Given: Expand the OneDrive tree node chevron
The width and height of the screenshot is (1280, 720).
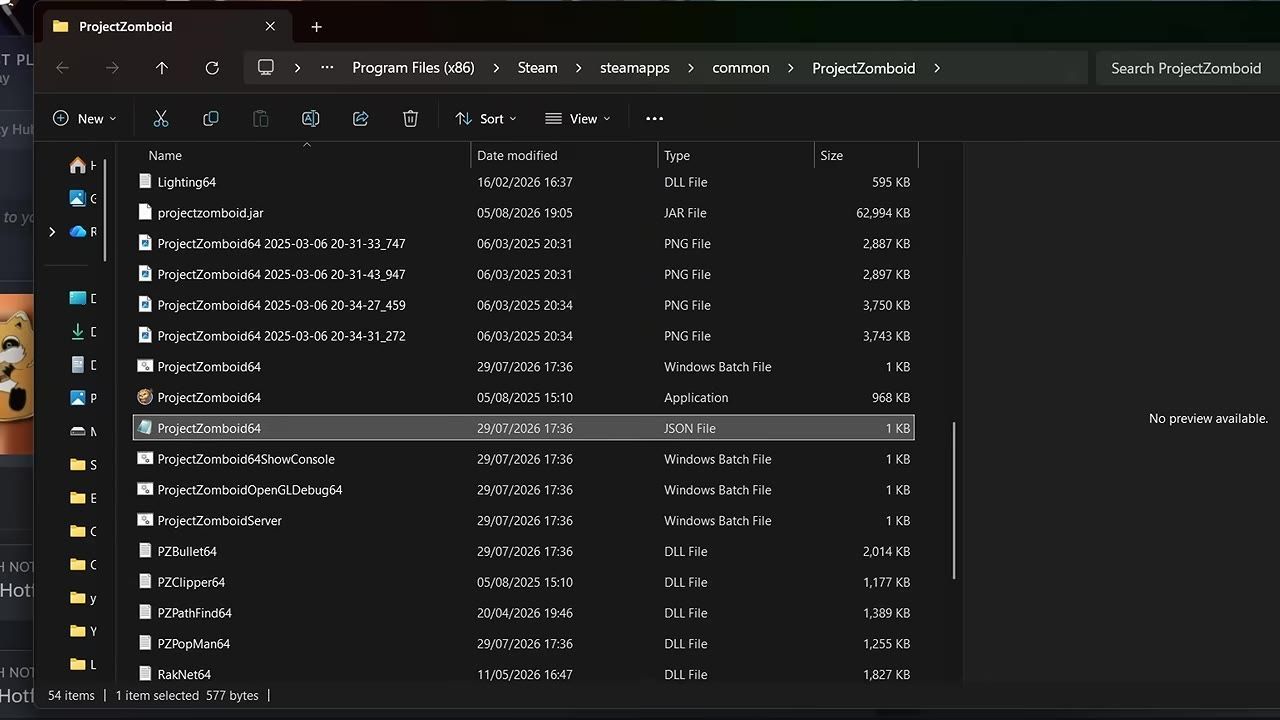Looking at the screenshot, I should point(52,231).
